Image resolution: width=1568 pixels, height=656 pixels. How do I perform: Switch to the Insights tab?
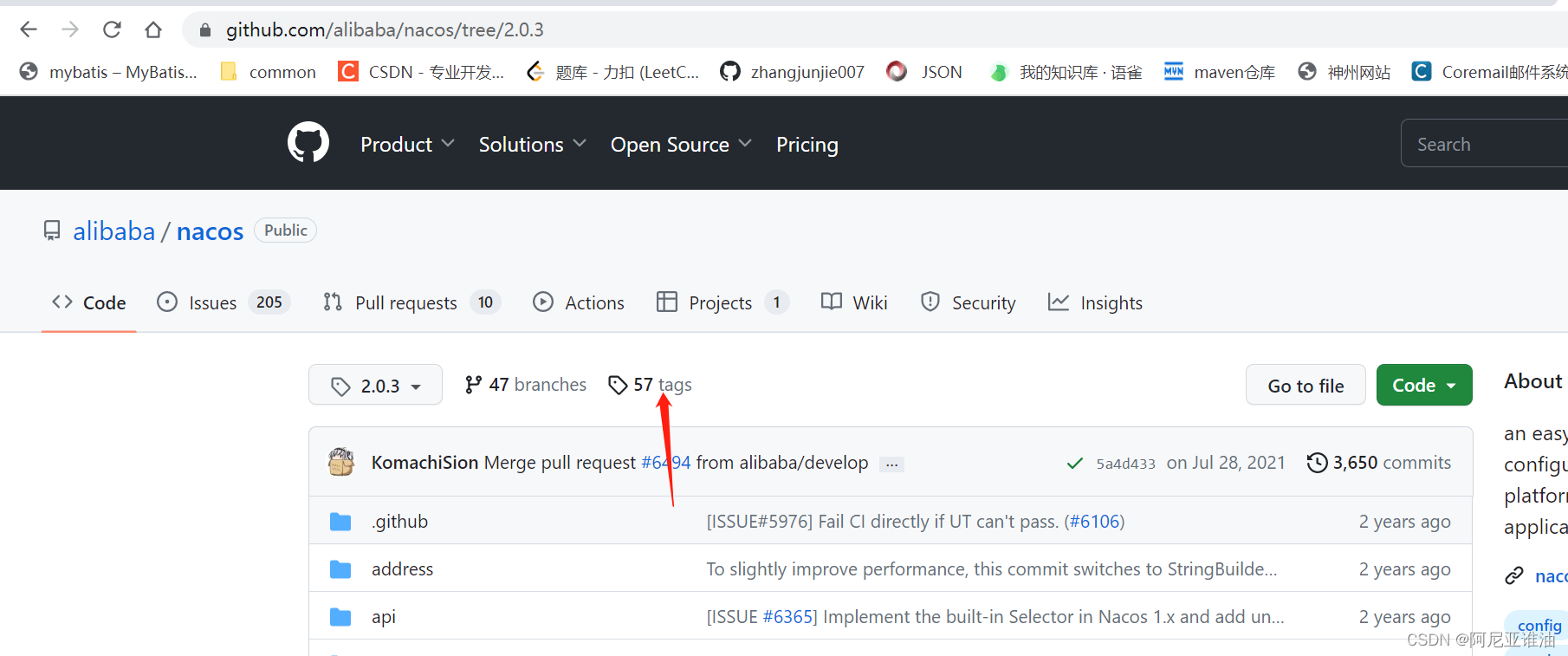(x=1095, y=302)
